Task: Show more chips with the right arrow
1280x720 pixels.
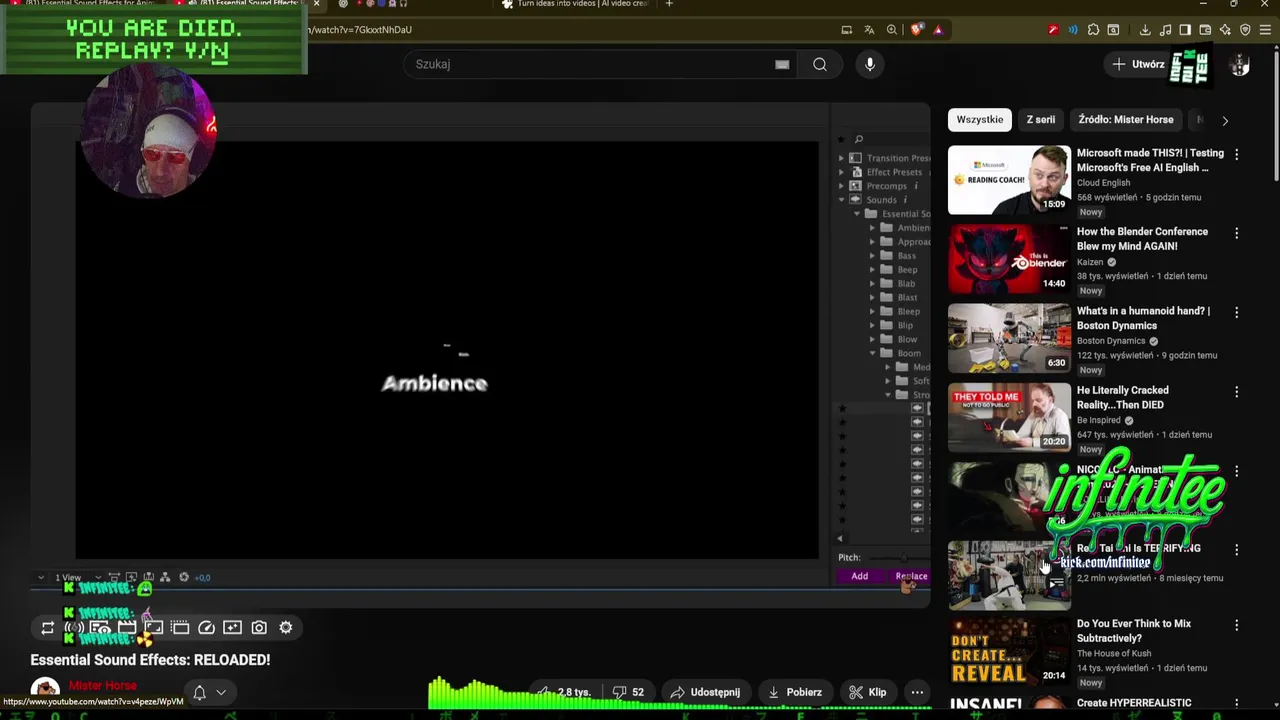Action: (x=1225, y=120)
